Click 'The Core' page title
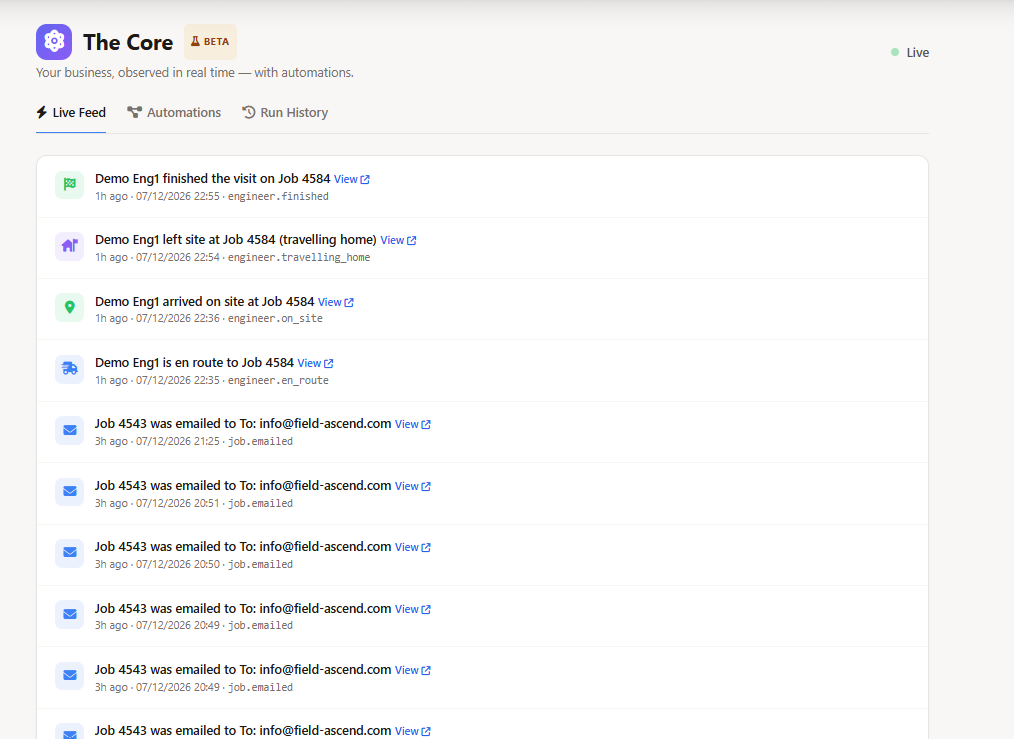This screenshot has height=739, width=1014. [128, 42]
